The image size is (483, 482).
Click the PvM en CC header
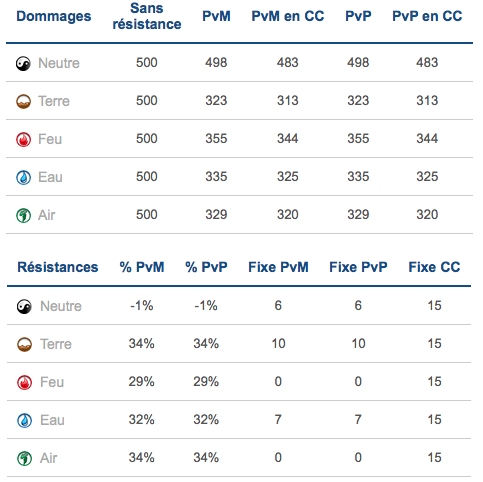pos(288,16)
